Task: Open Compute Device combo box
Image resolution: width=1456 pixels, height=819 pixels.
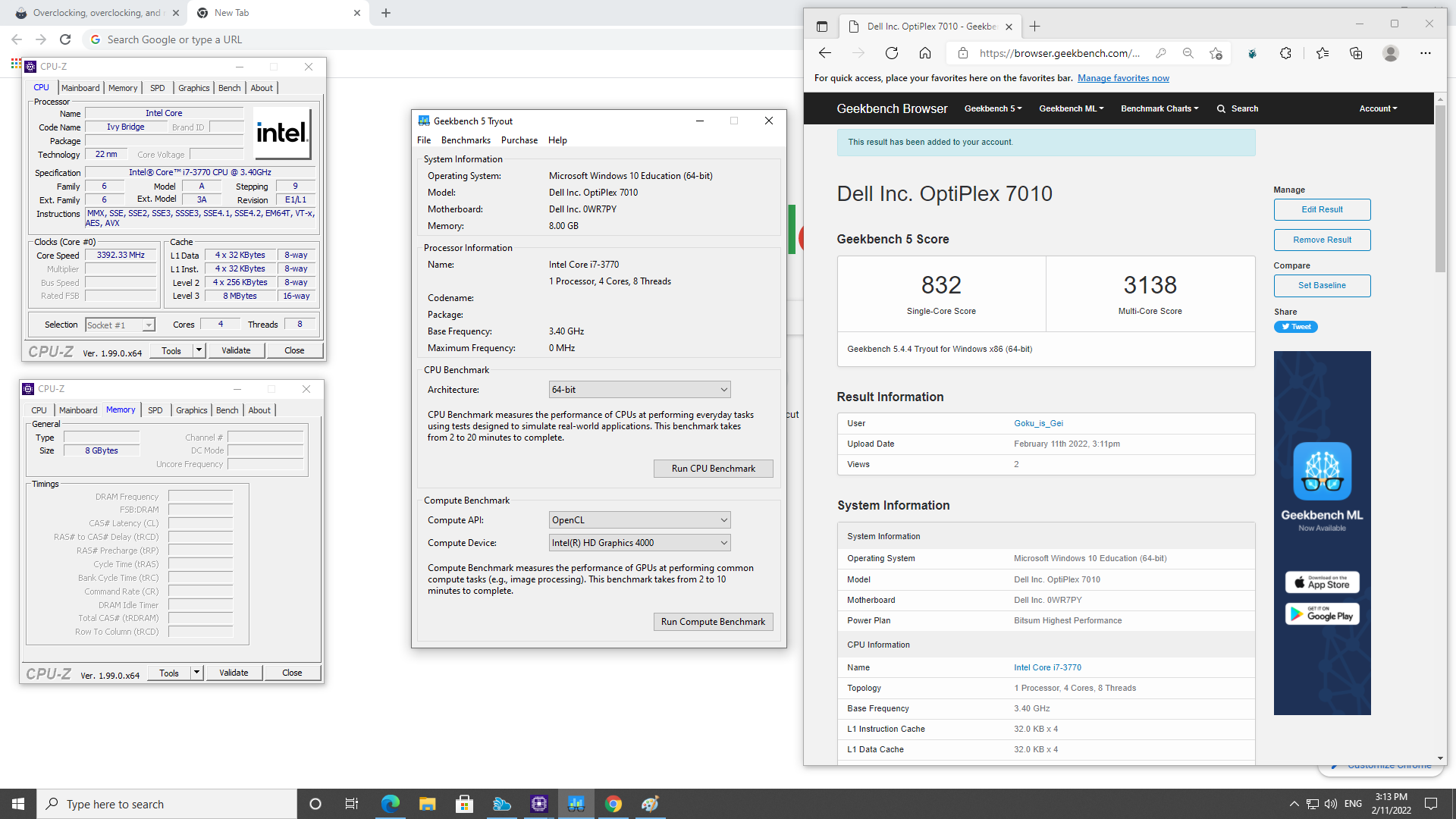Action: 639,543
